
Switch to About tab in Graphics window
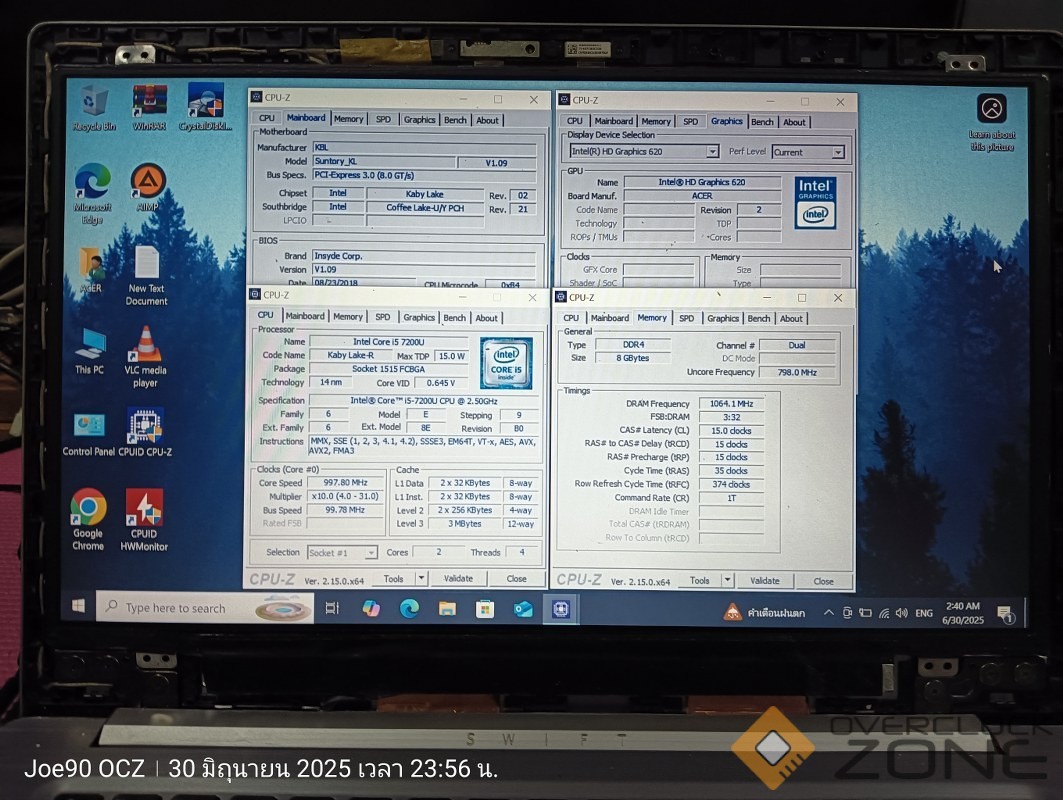794,122
